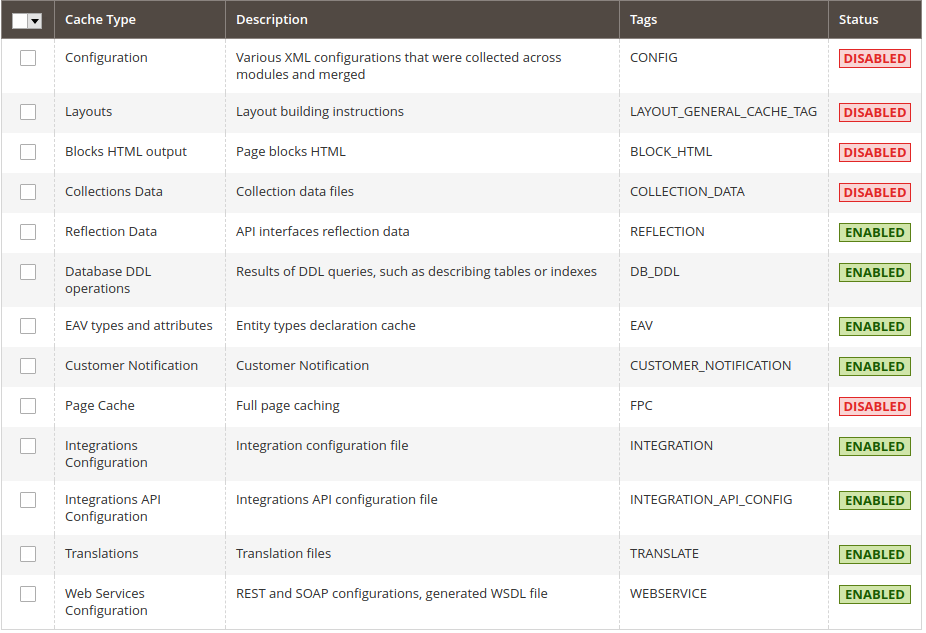The image size is (926, 633).
Task: Click the ENABLED status of Translations
Action: coord(875,555)
